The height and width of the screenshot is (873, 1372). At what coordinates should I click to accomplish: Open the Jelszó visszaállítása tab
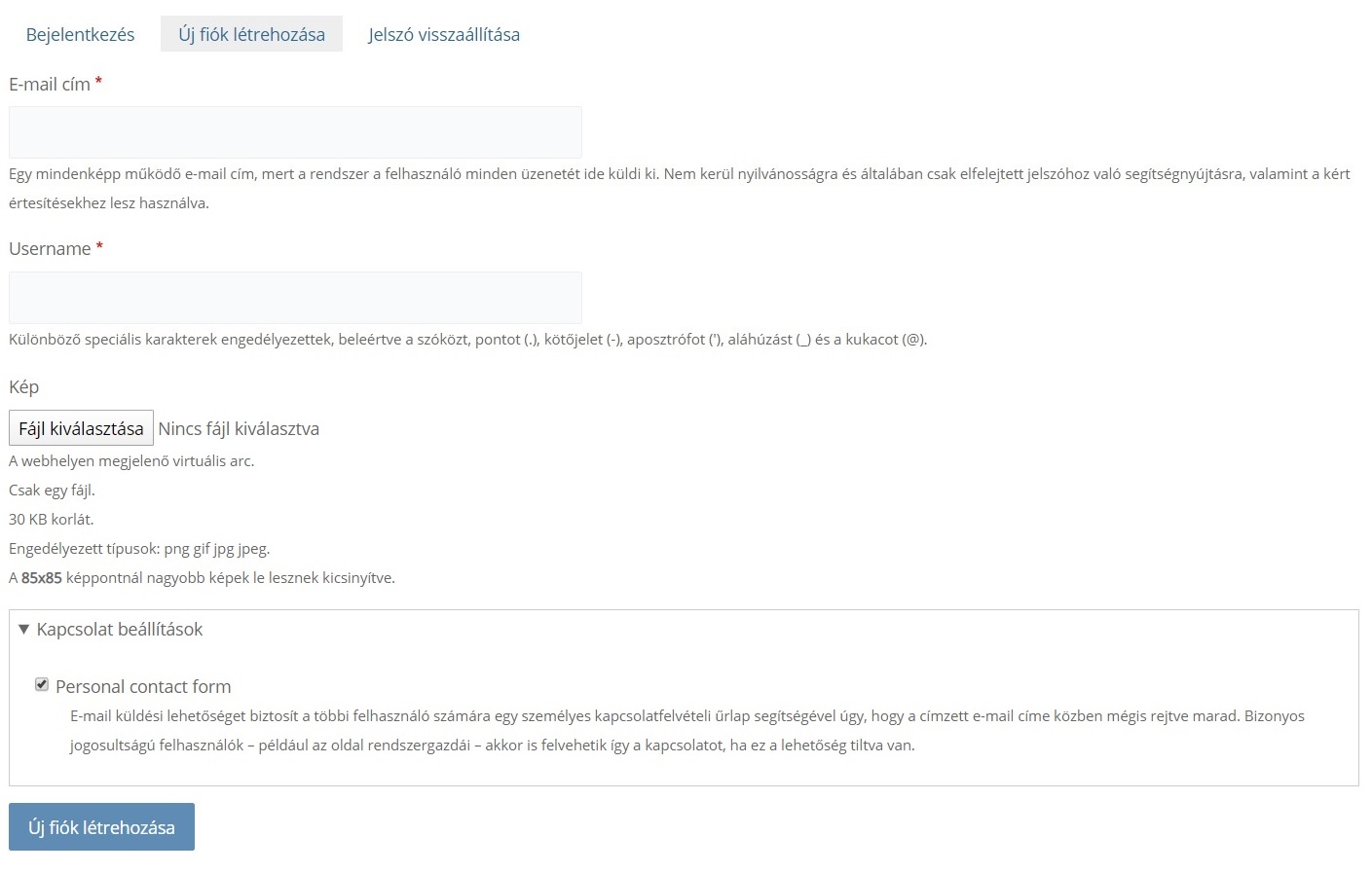pyautogui.click(x=444, y=34)
